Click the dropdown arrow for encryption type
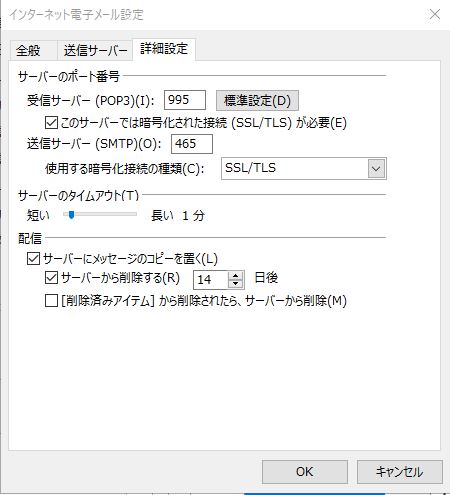This screenshot has width=450, height=495. point(376,168)
